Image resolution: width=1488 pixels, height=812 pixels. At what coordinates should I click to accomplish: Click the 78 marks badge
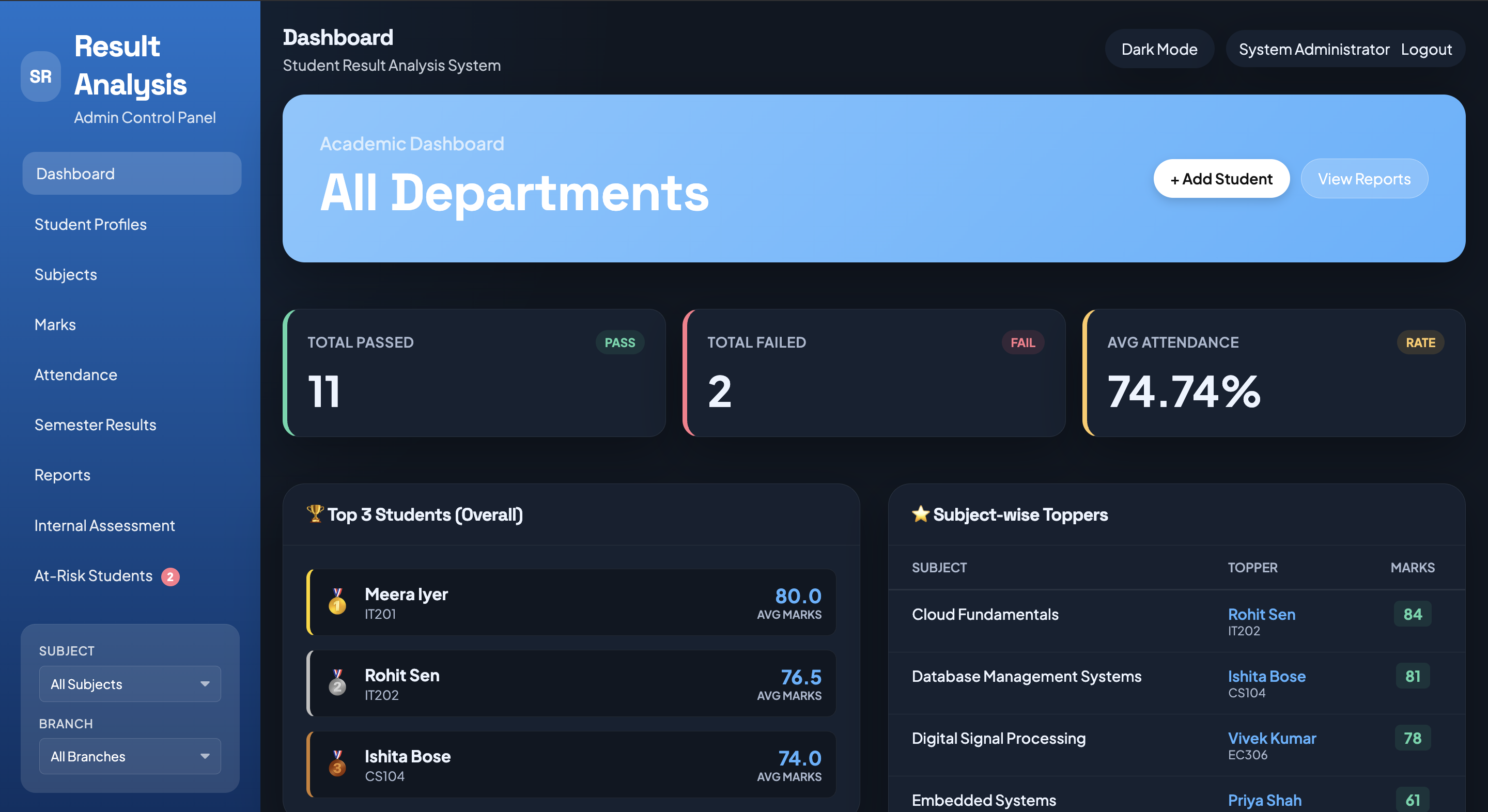click(1413, 738)
